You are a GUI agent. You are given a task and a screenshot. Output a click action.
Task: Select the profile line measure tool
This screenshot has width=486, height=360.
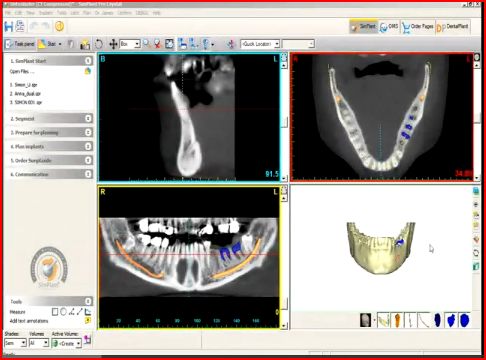click(88, 312)
